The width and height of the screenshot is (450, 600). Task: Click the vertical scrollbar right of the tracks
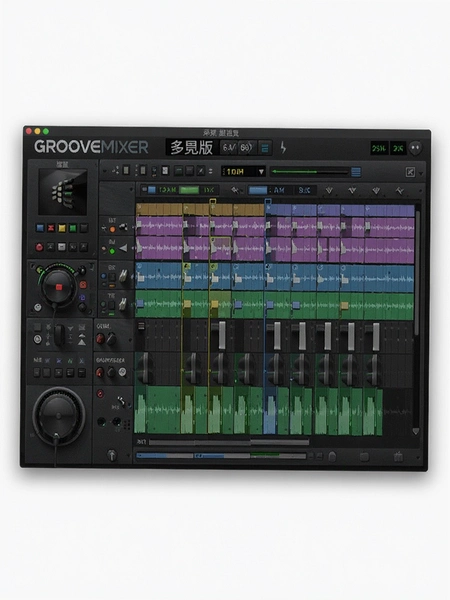point(418,274)
